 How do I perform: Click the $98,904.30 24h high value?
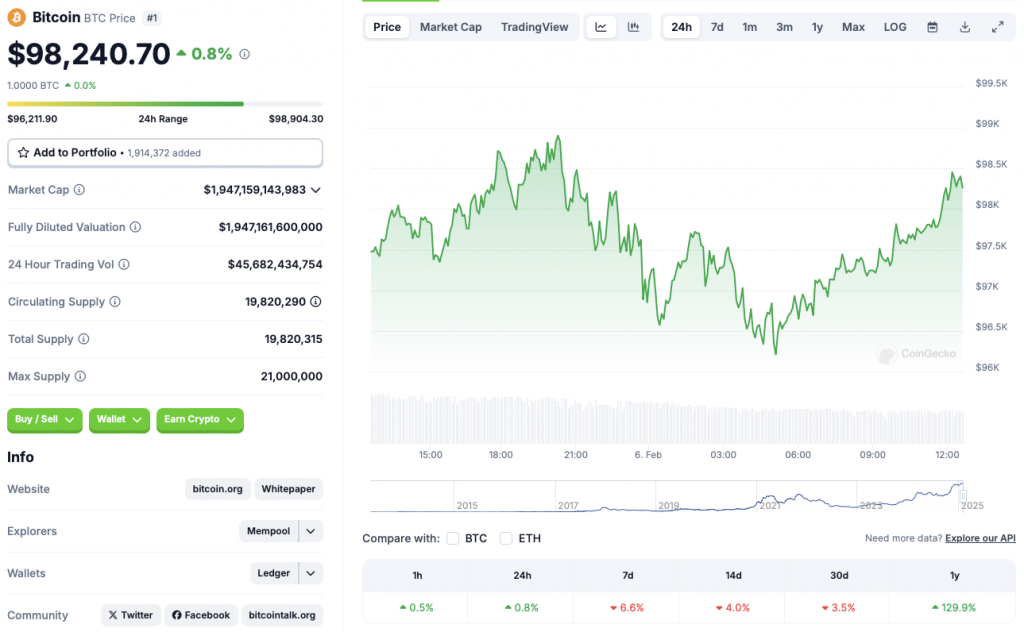coord(296,119)
